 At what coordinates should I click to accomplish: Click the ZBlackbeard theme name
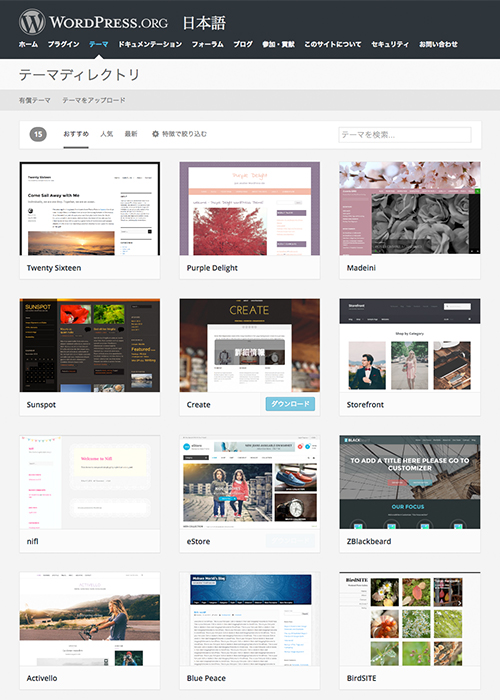(369, 542)
